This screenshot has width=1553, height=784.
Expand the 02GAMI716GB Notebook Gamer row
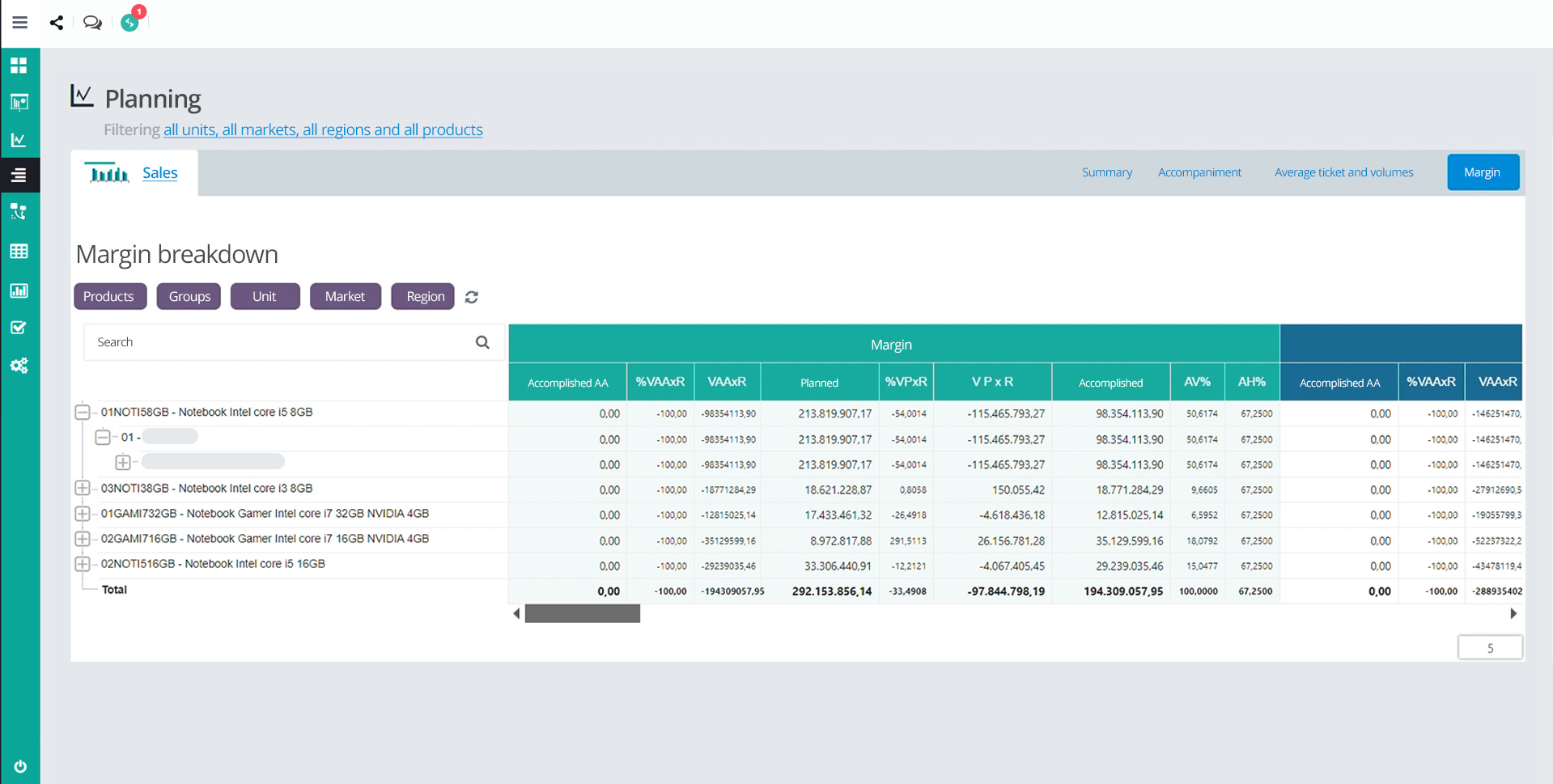[83, 539]
